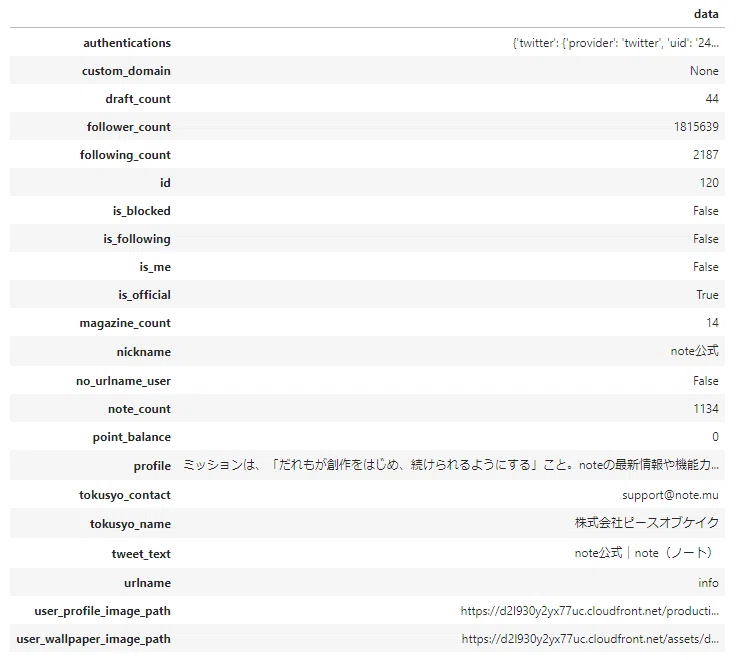Select the 'point_balance' row label
The height and width of the screenshot is (660, 737).
click(132, 437)
